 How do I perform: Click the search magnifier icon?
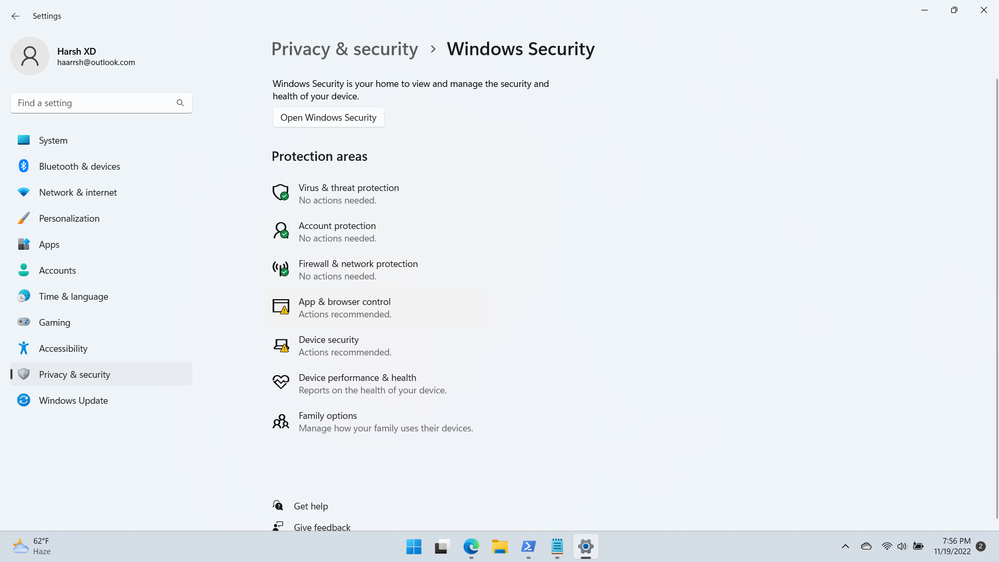tap(180, 103)
